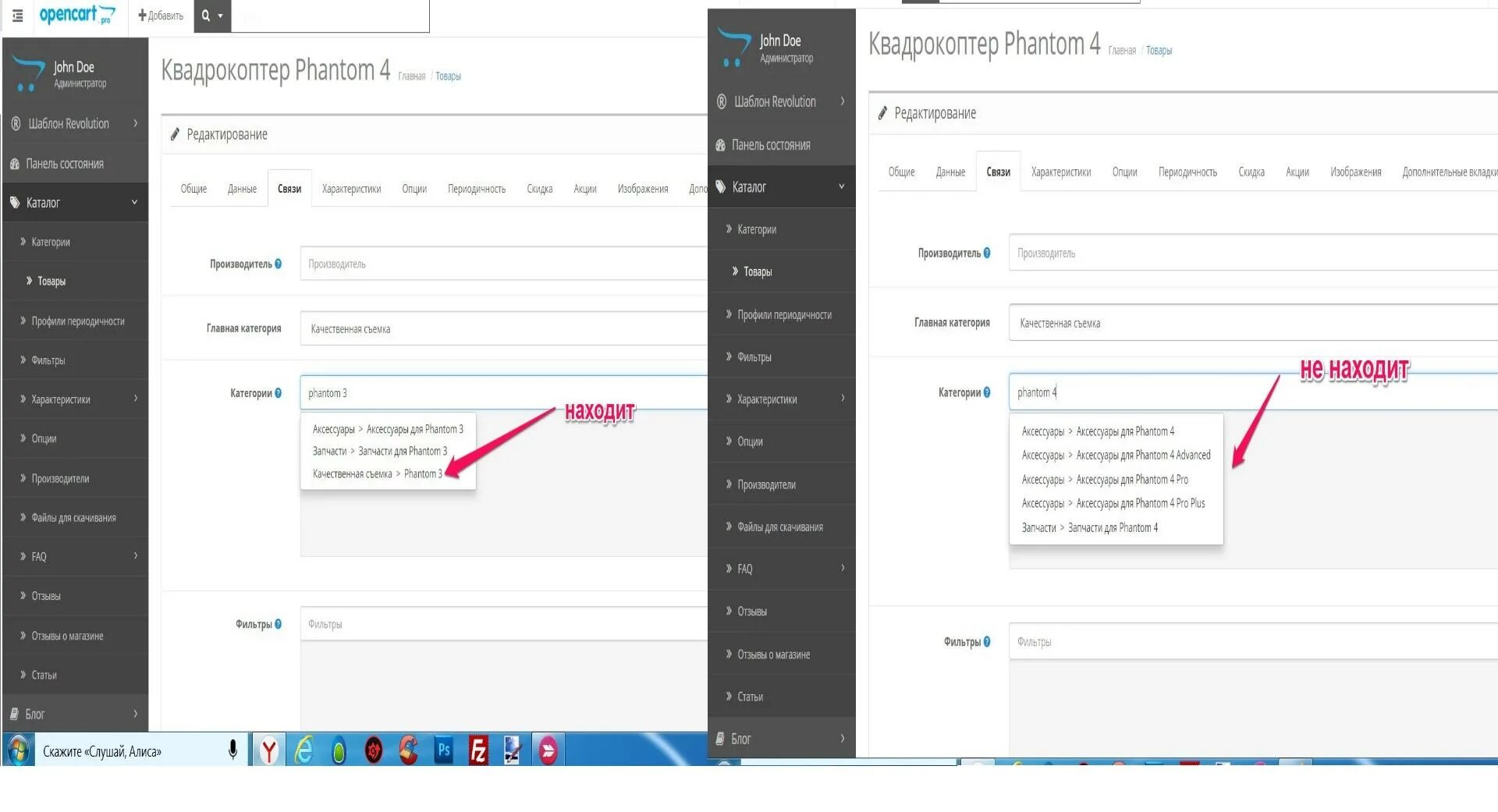Open Internet Explorer from the taskbar
1498x812 pixels.
(x=304, y=750)
